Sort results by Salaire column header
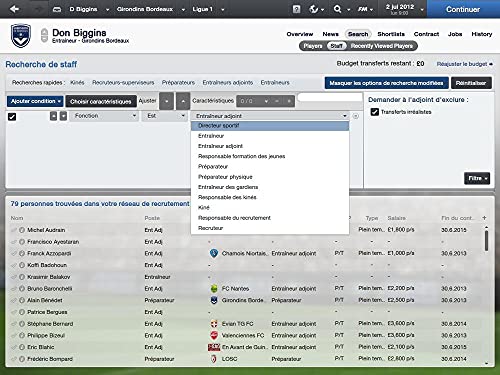Viewport: 500px width, 375px height. tap(396, 218)
